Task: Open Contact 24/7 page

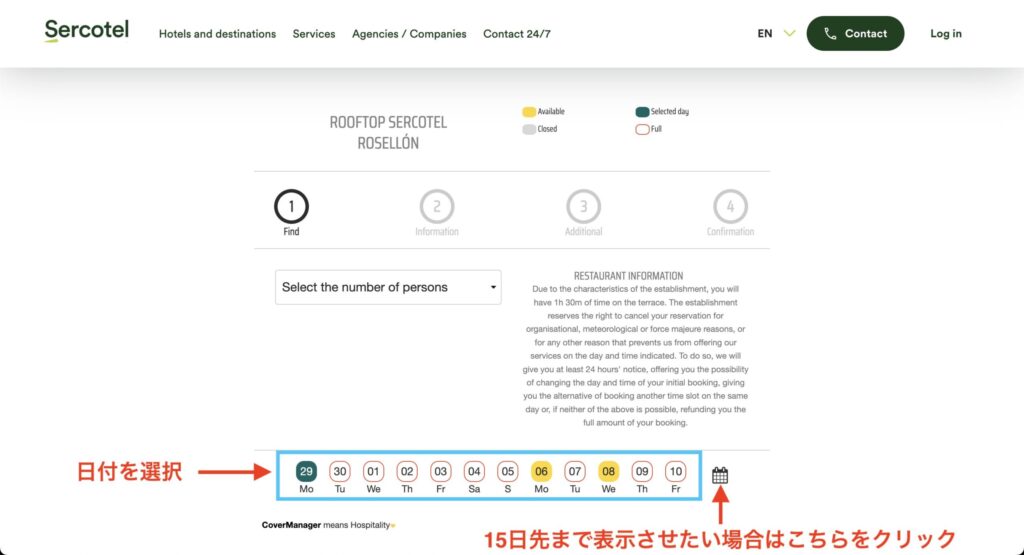Action: pyautogui.click(x=516, y=34)
